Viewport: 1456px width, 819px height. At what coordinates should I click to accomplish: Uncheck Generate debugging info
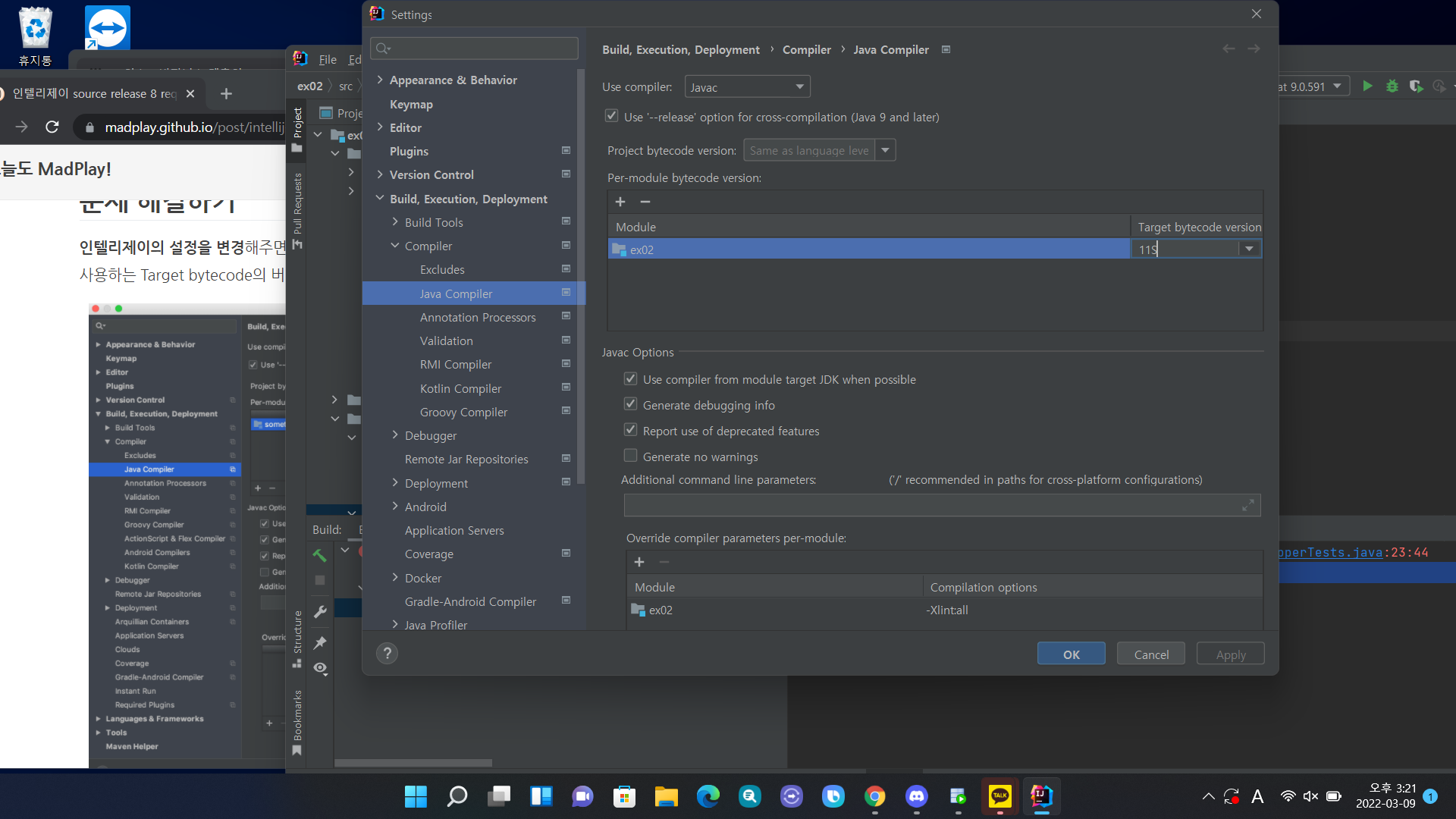[x=630, y=405]
